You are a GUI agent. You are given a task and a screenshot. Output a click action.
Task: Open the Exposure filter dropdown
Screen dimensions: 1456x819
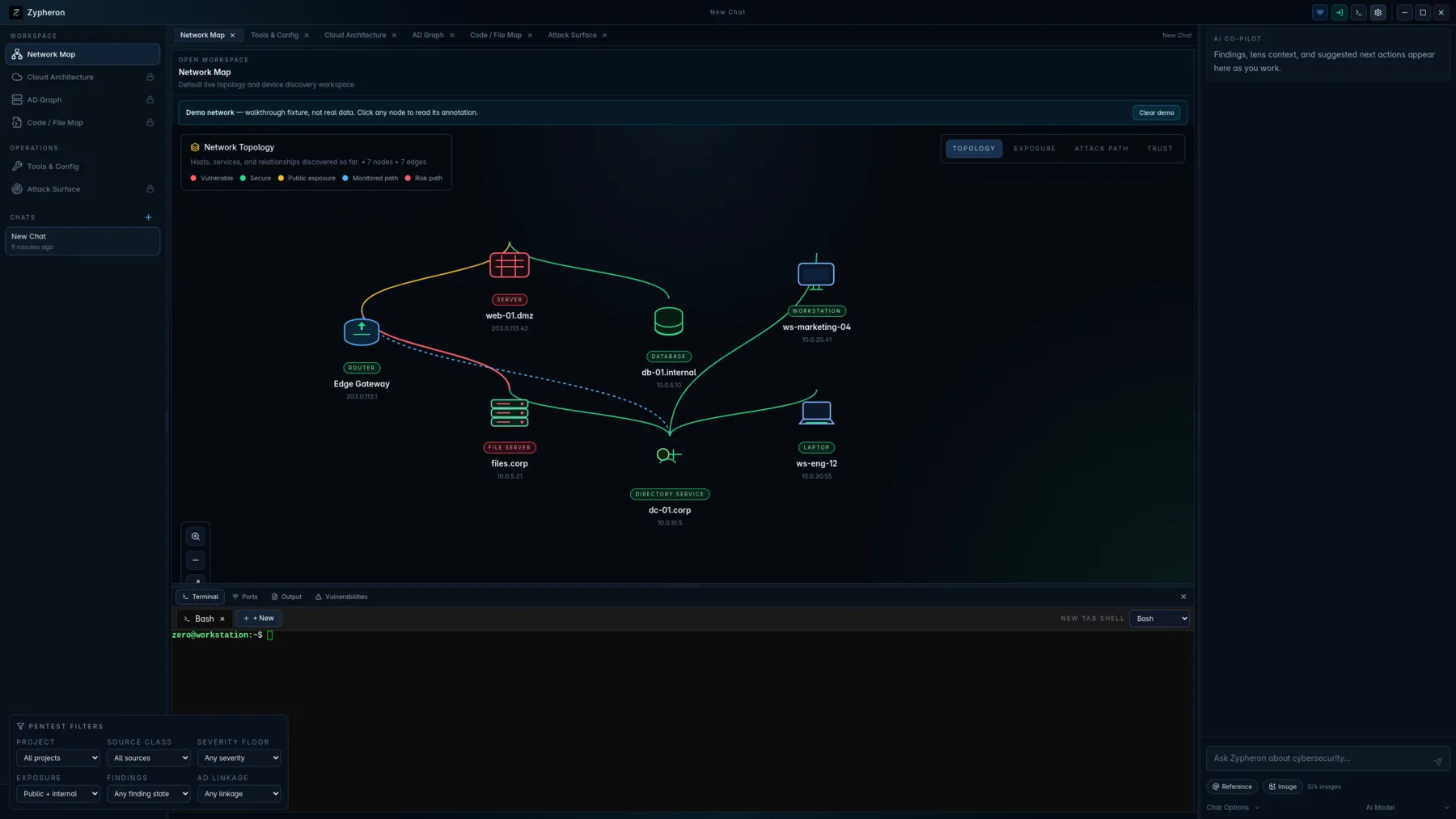(57, 794)
